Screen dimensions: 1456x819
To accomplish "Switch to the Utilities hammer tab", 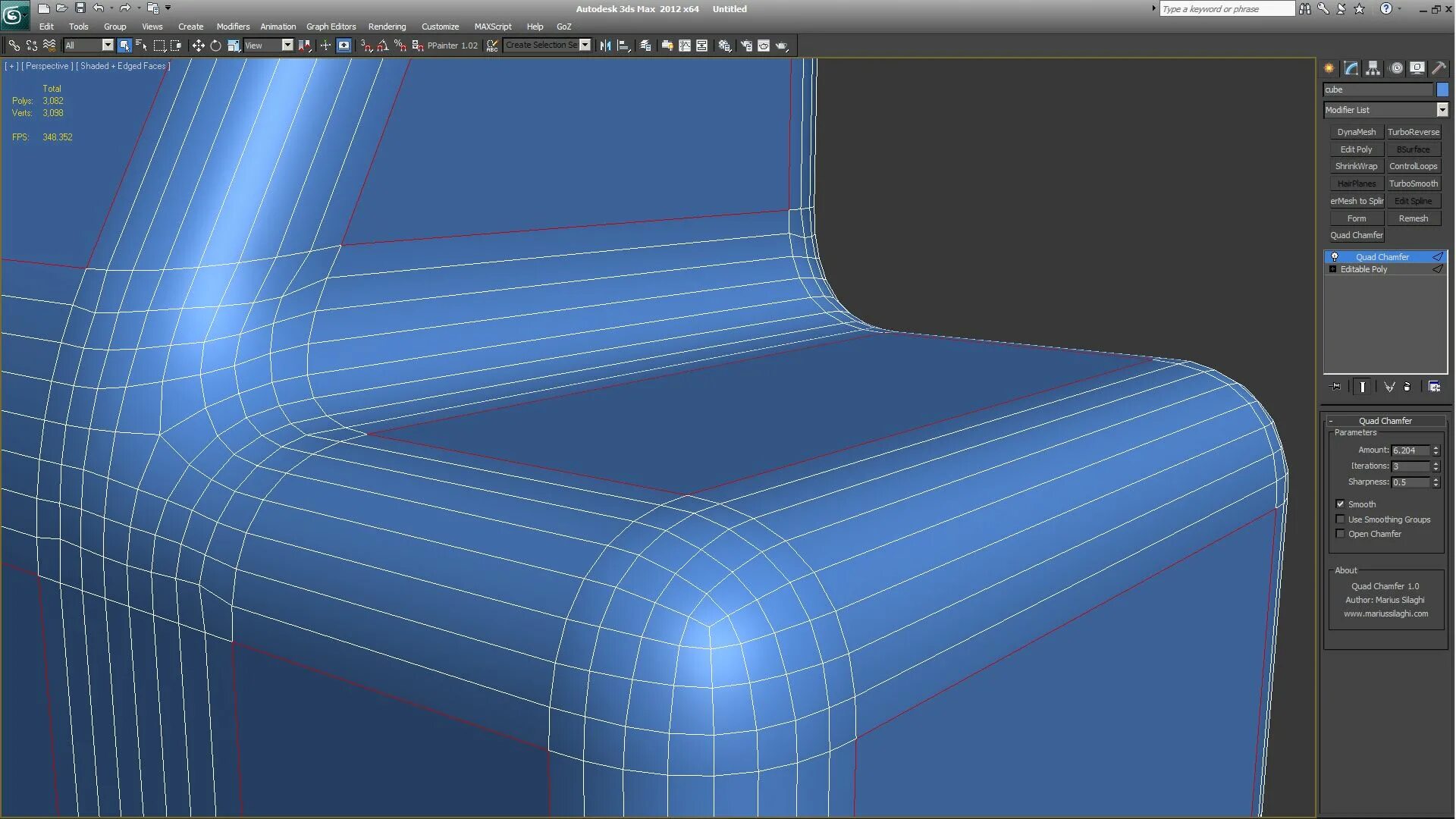I will [x=1439, y=68].
